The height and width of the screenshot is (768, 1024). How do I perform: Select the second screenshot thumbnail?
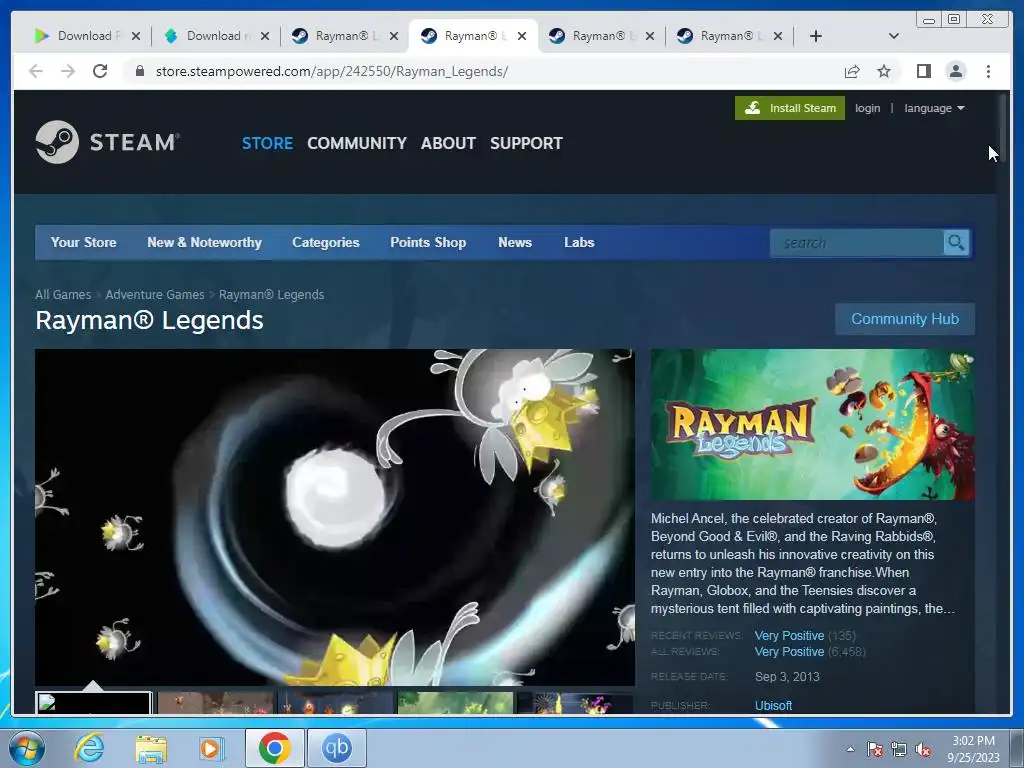(x=216, y=703)
